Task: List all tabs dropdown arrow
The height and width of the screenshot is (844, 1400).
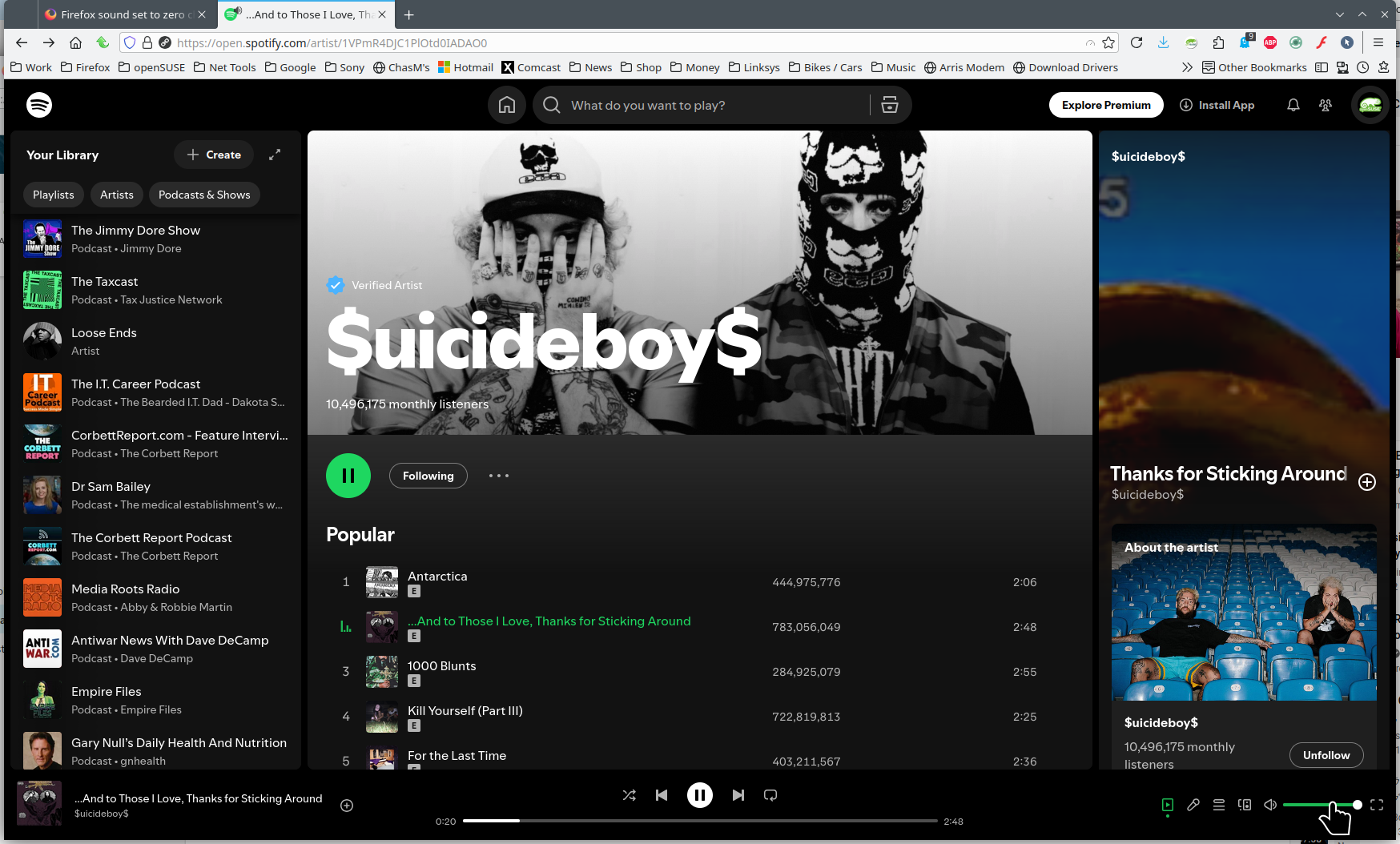Action: point(1340,14)
